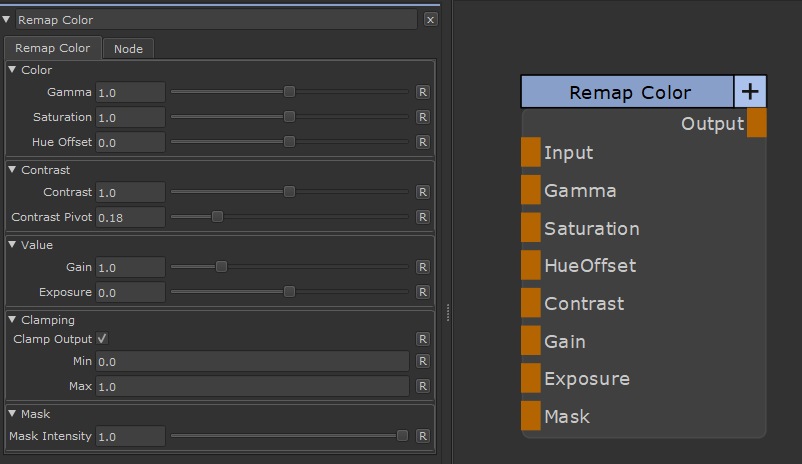Collapse the Color section
Screen dimensions: 802x464
pyautogui.click(x=12, y=70)
